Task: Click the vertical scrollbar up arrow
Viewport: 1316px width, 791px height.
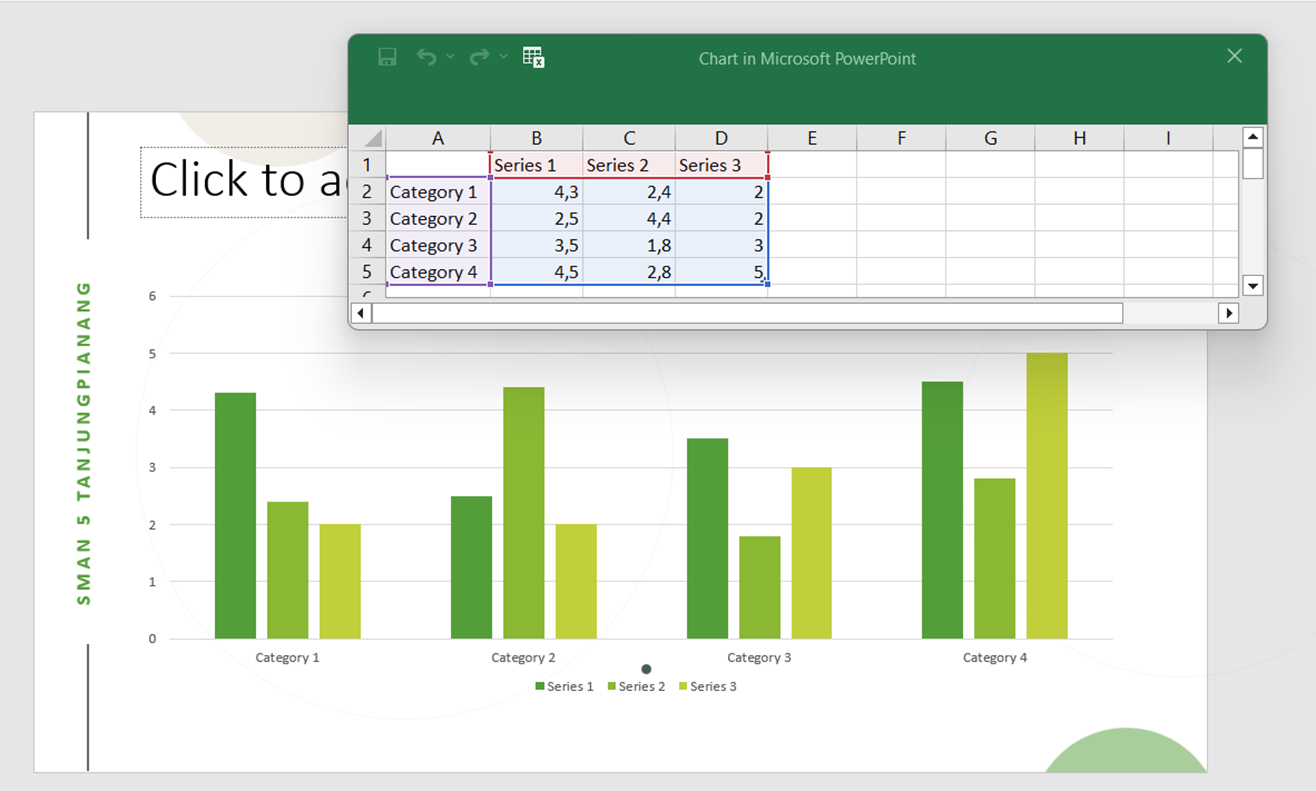Action: [x=1253, y=137]
